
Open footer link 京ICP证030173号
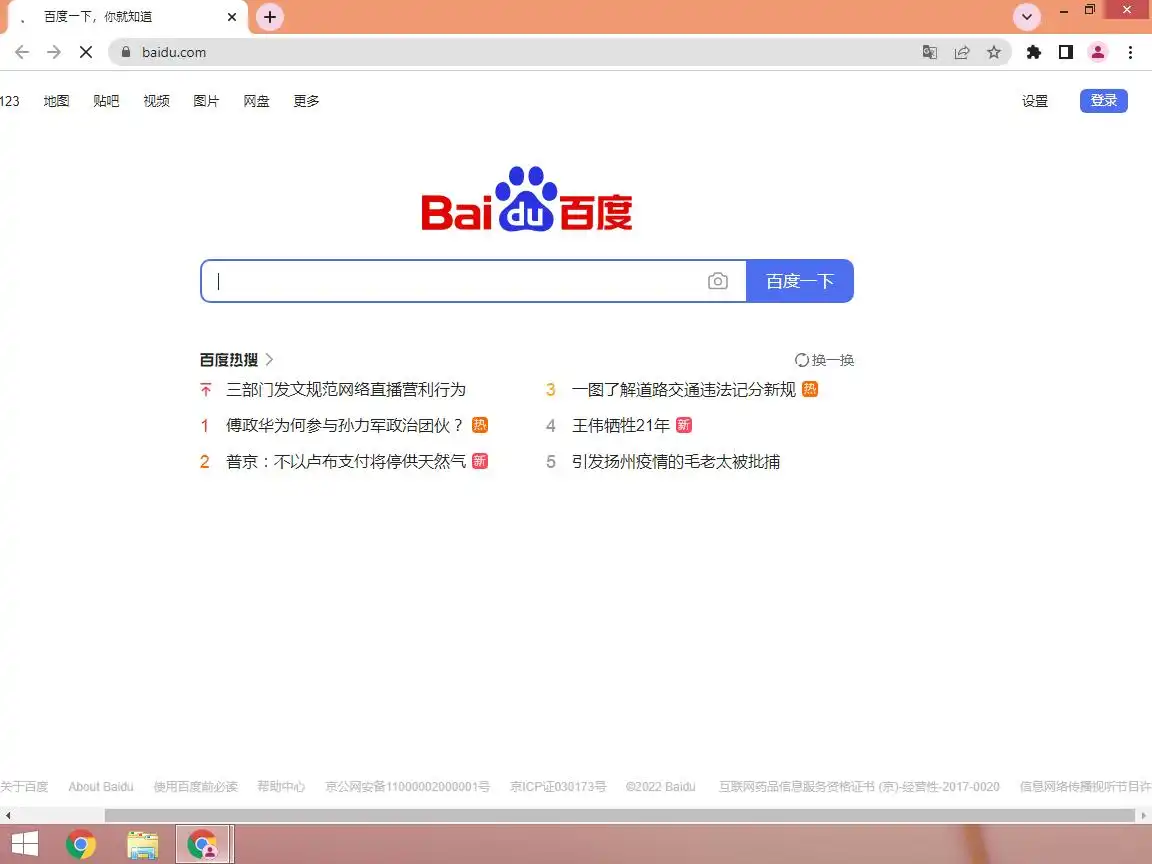point(558,787)
